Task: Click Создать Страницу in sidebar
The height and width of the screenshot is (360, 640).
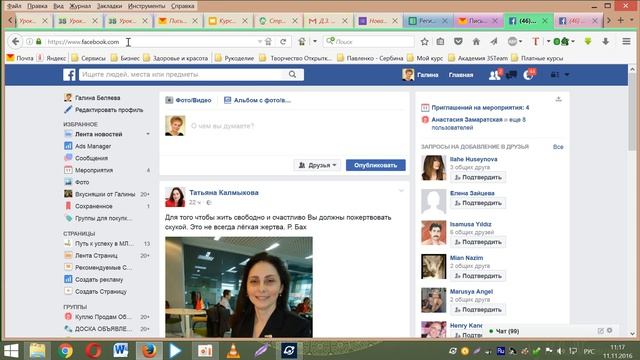Action: click(100, 291)
